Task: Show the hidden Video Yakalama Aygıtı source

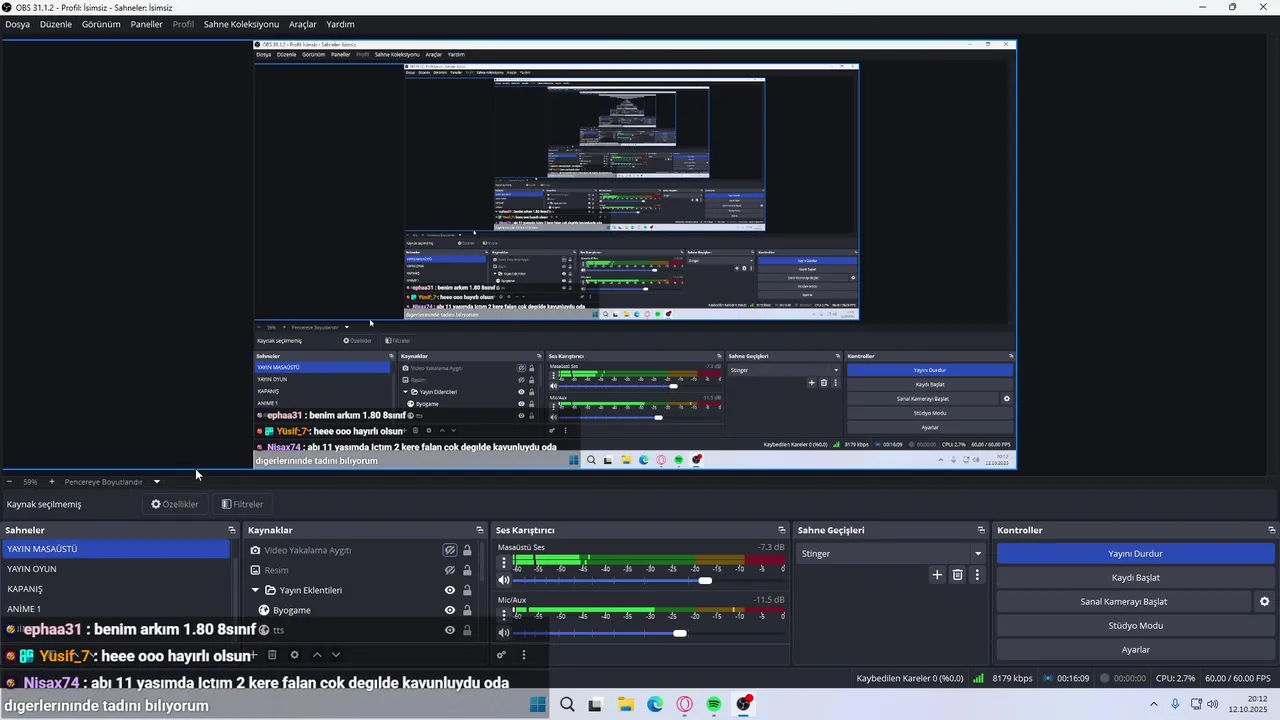Action: (450, 550)
